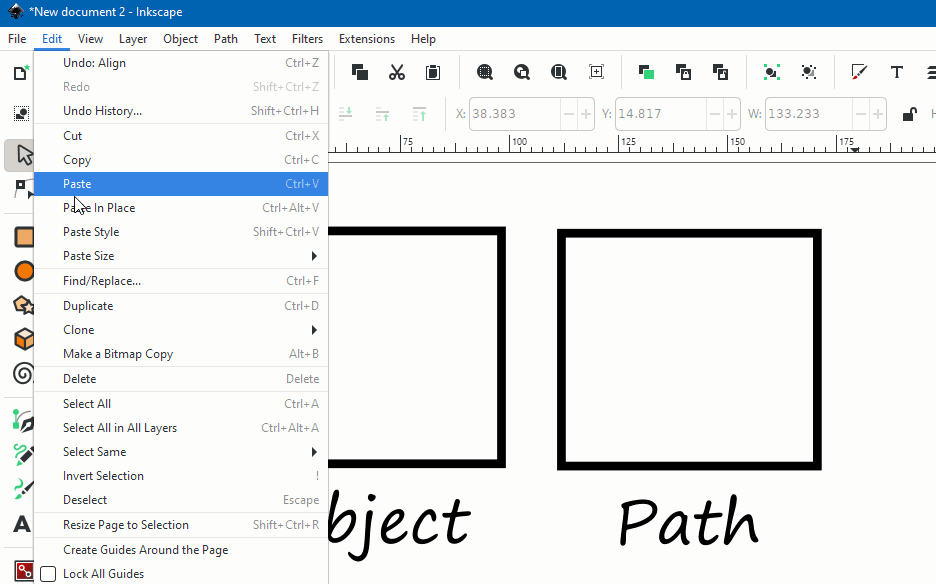Select the Star tool
936x584 pixels.
coord(22,305)
